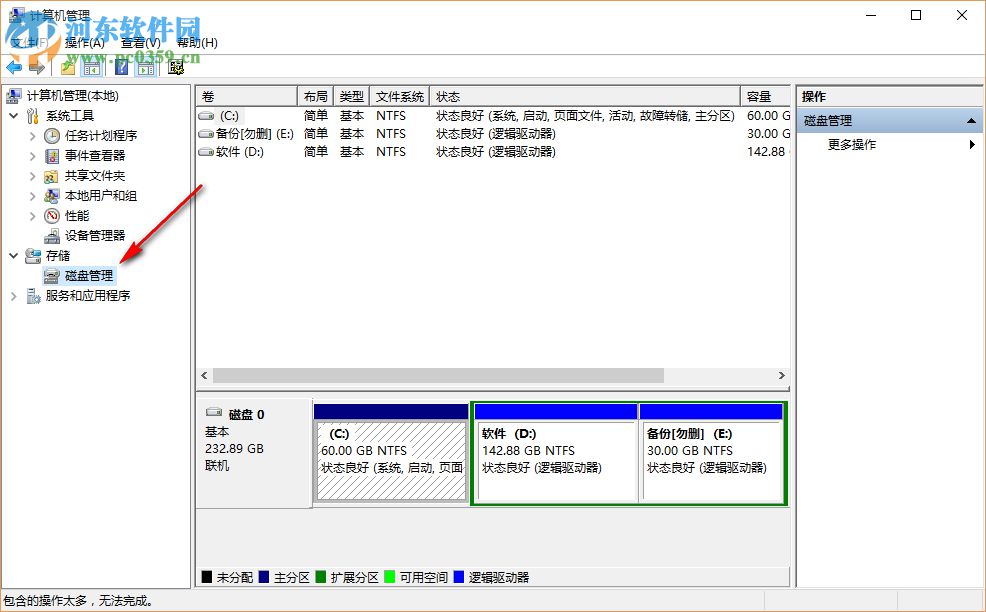Click the Shared Folders (共享文件夹) icon
The width and height of the screenshot is (986, 612).
coord(52,175)
